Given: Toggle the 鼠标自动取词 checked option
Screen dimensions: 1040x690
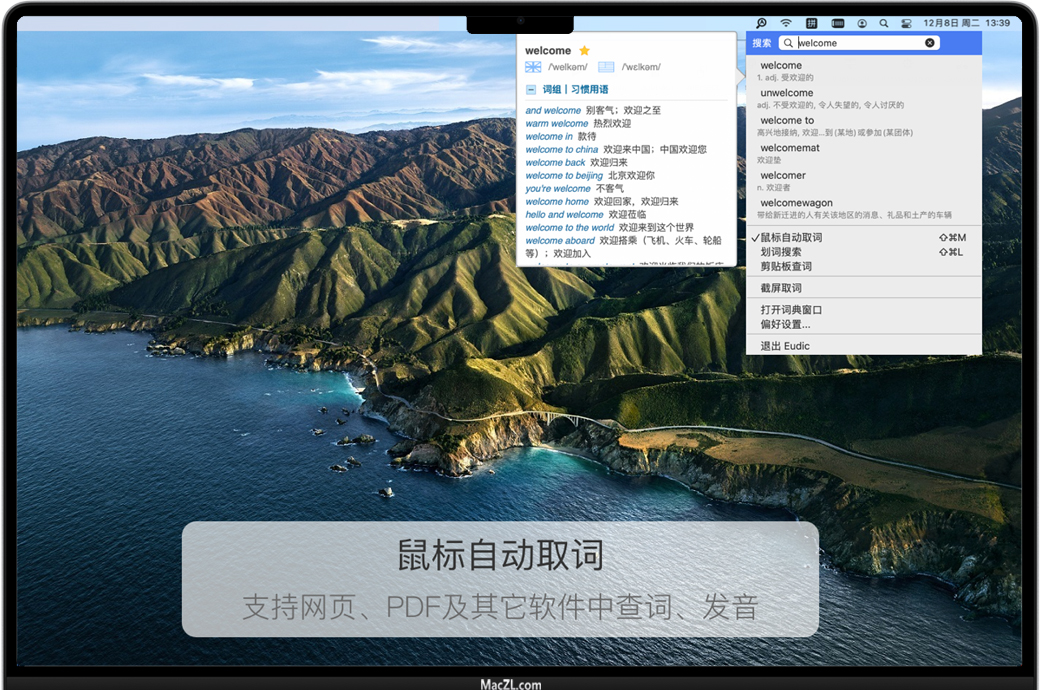Looking at the screenshot, I should point(791,238).
